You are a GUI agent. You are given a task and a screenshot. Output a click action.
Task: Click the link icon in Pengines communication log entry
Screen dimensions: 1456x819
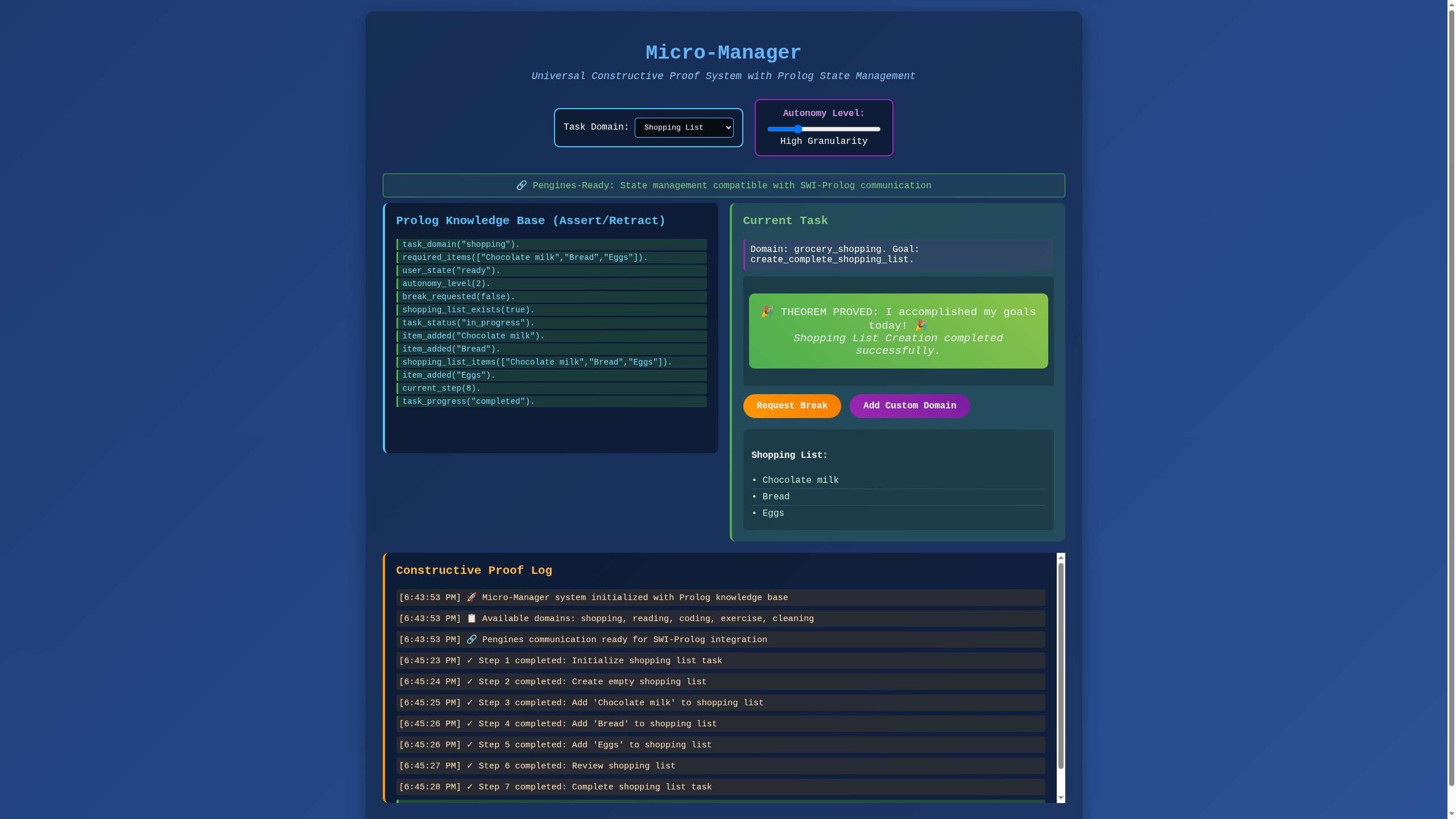(x=471, y=639)
